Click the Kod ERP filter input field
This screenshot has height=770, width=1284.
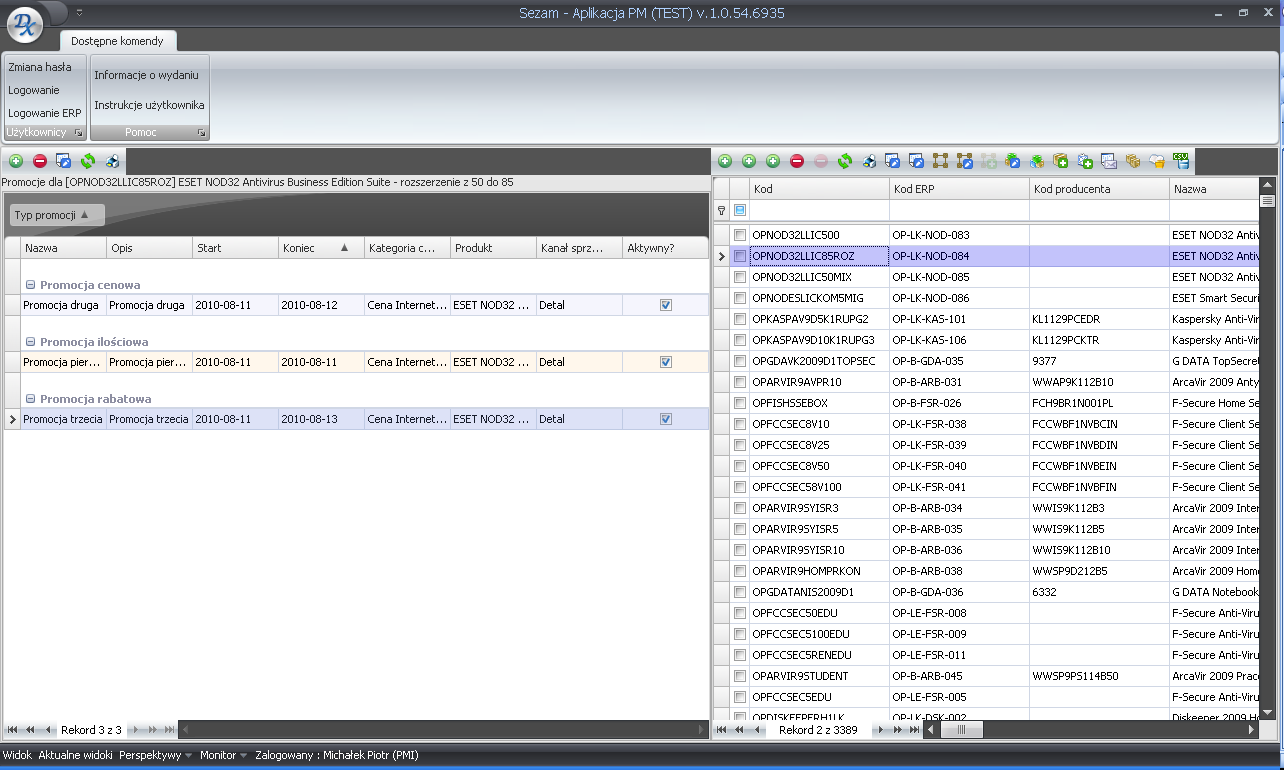[959, 210]
